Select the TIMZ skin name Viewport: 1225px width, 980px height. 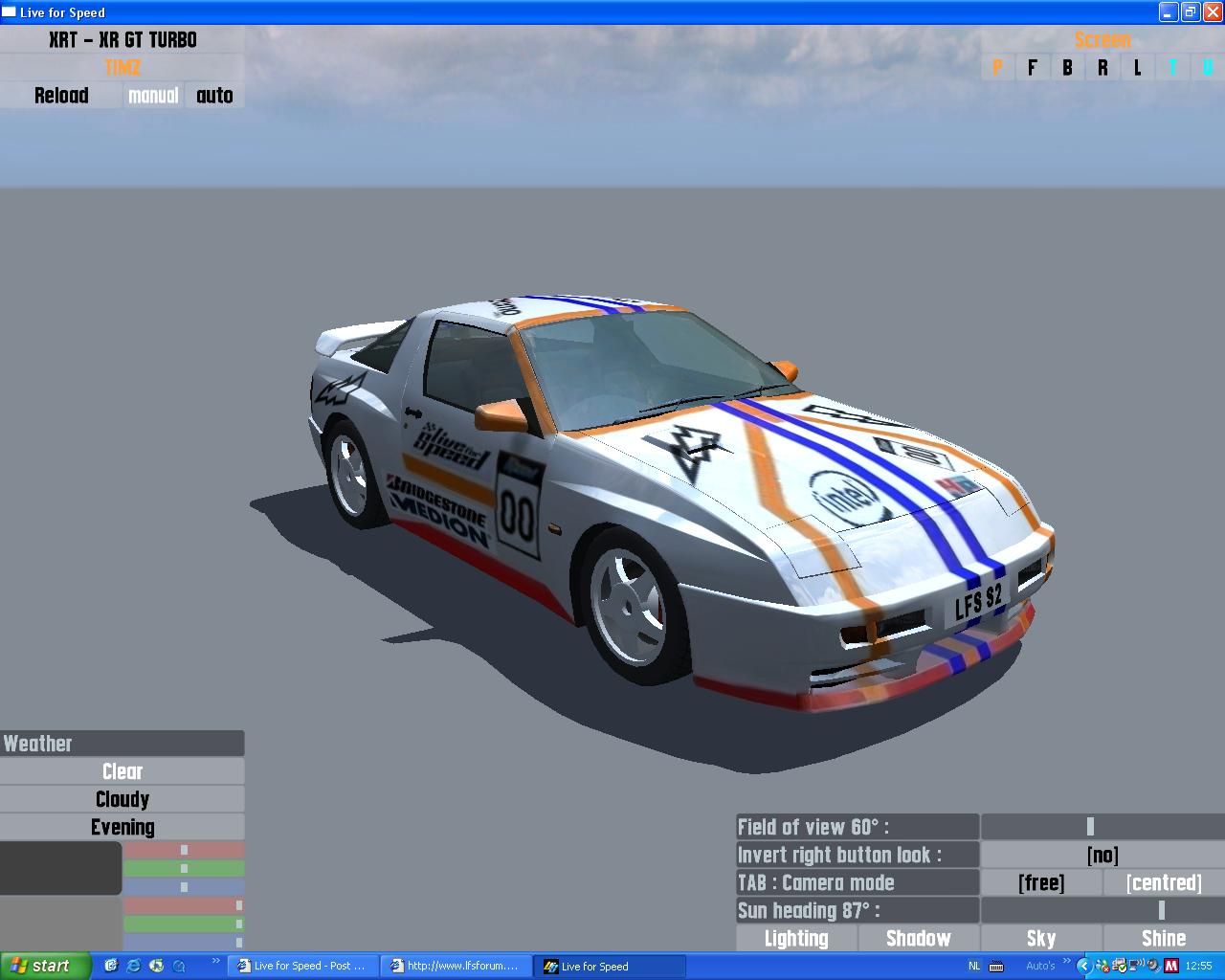(122, 68)
